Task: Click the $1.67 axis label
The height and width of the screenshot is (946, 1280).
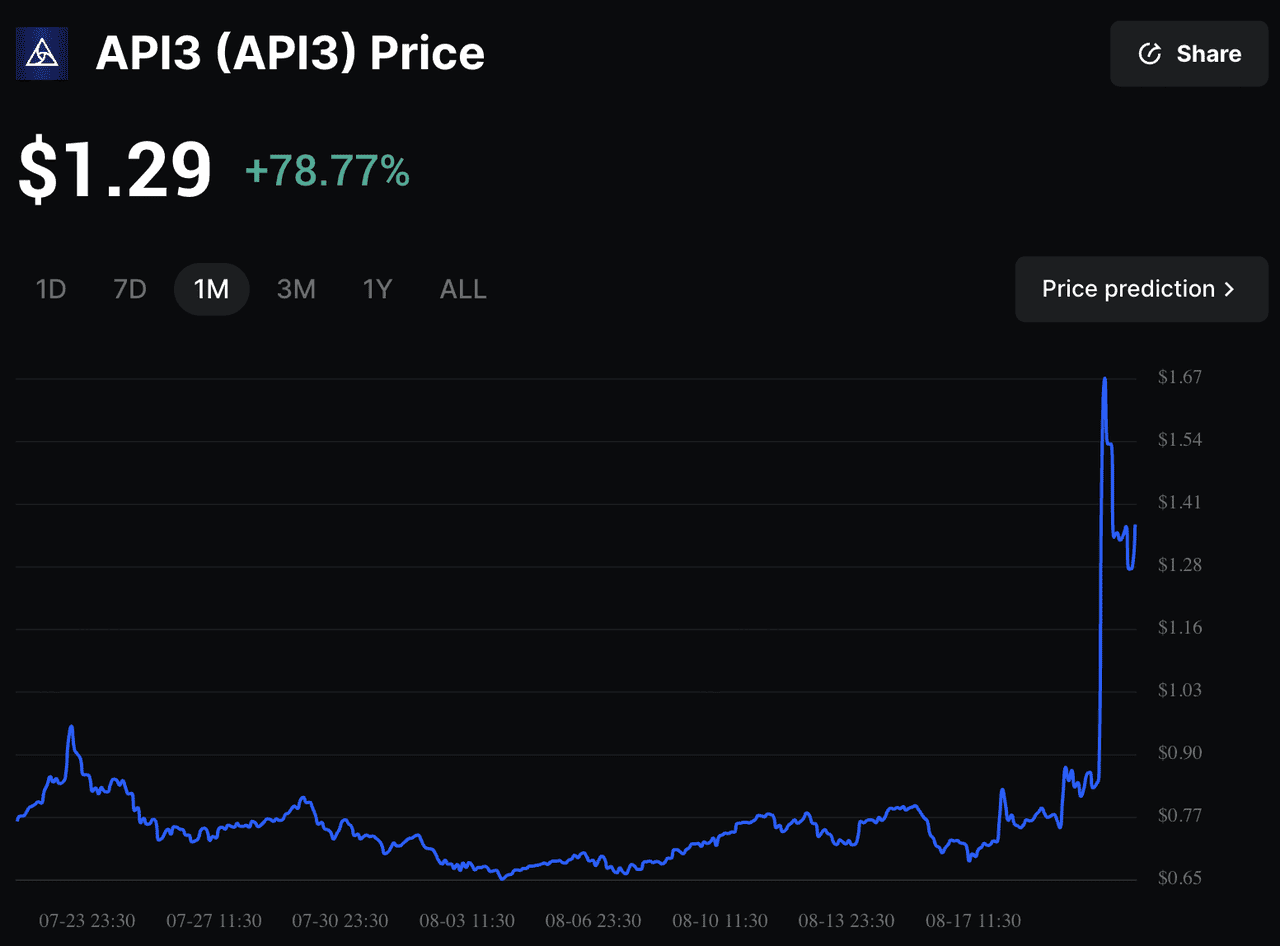Action: (1179, 377)
